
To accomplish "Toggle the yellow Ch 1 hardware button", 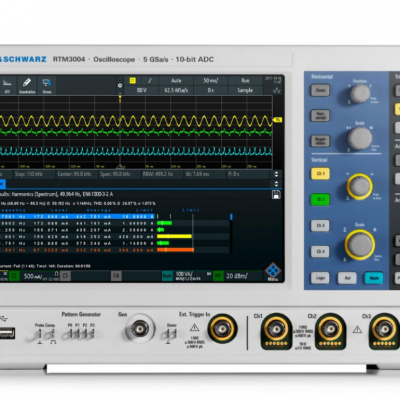I will pyautogui.click(x=320, y=174).
